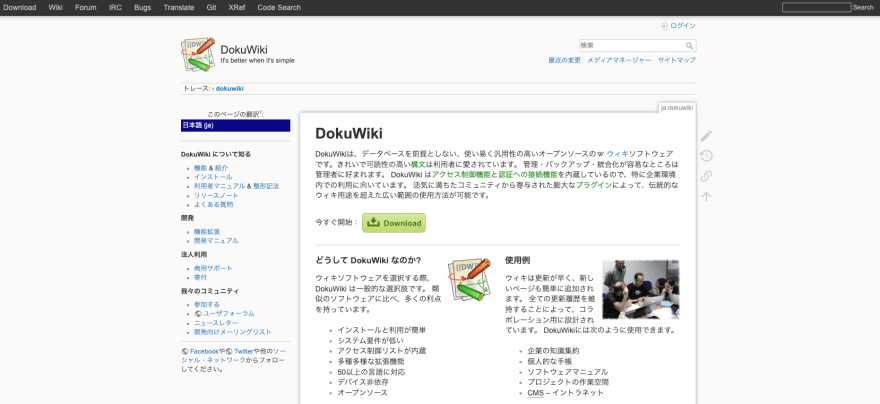Image resolution: width=880 pixels, height=404 pixels.
Task: Click the ja:dokuwiki page ID tab
Action: [x=677, y=108]
